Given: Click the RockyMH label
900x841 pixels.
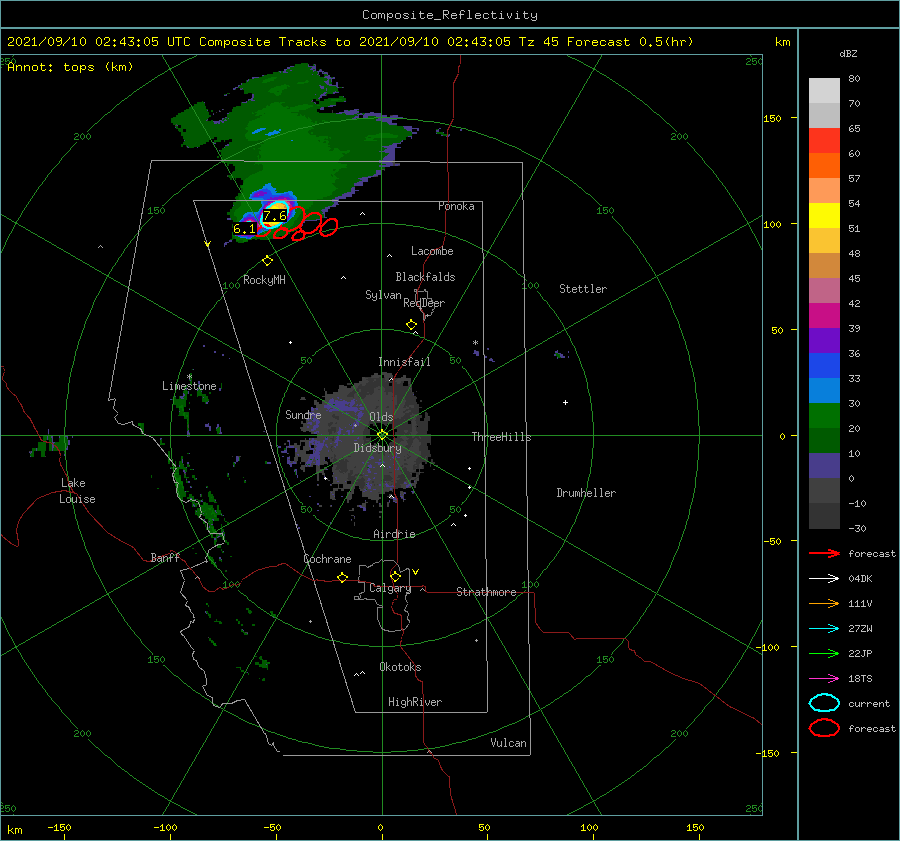Looking at the screenshot, I should point(264,280).
